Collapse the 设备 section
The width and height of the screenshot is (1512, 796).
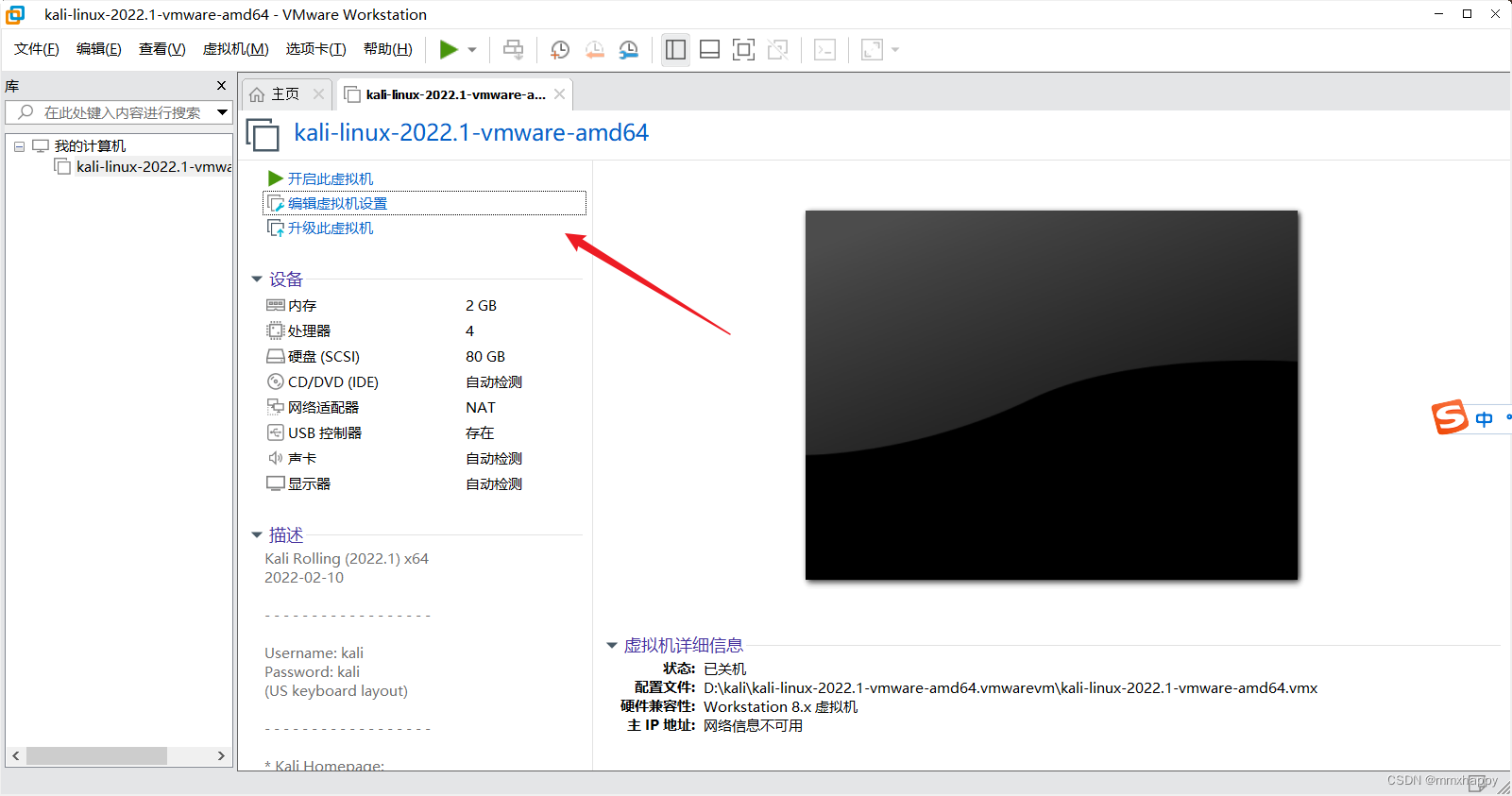coord(257,279)
